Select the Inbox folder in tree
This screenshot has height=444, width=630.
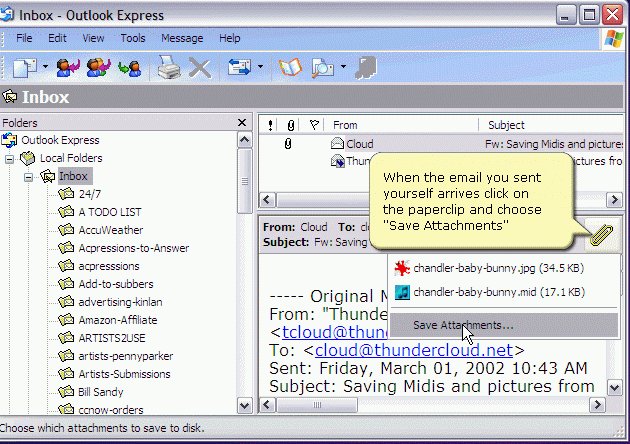73,176
